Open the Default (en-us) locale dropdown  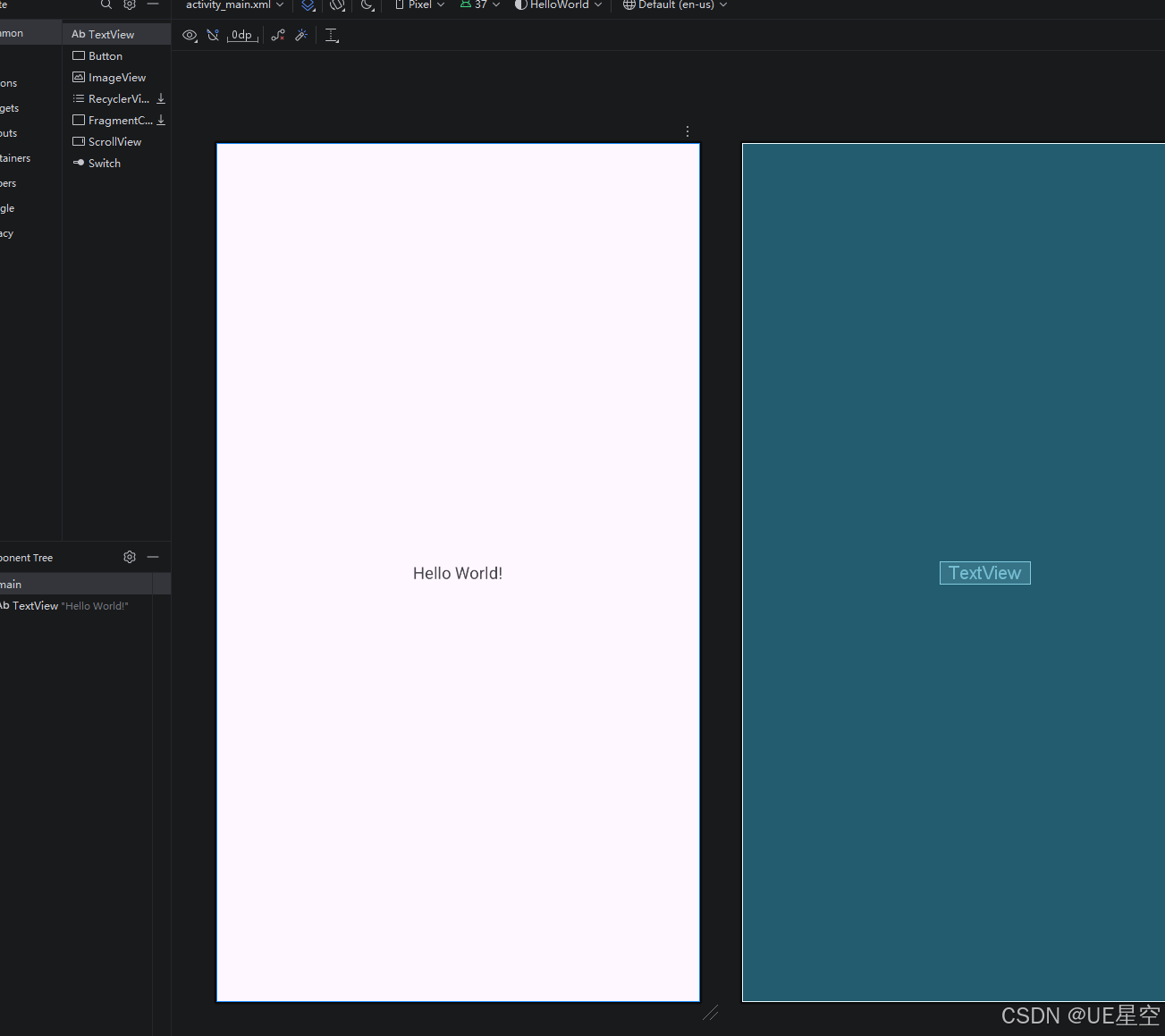[x=675, y=4]
